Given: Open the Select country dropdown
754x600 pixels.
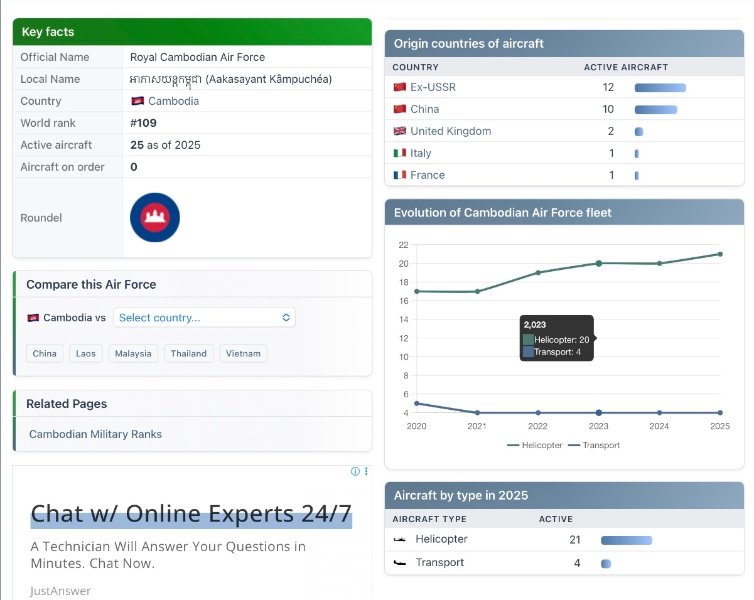Looking at the screenshot, I should coord(204,317).
